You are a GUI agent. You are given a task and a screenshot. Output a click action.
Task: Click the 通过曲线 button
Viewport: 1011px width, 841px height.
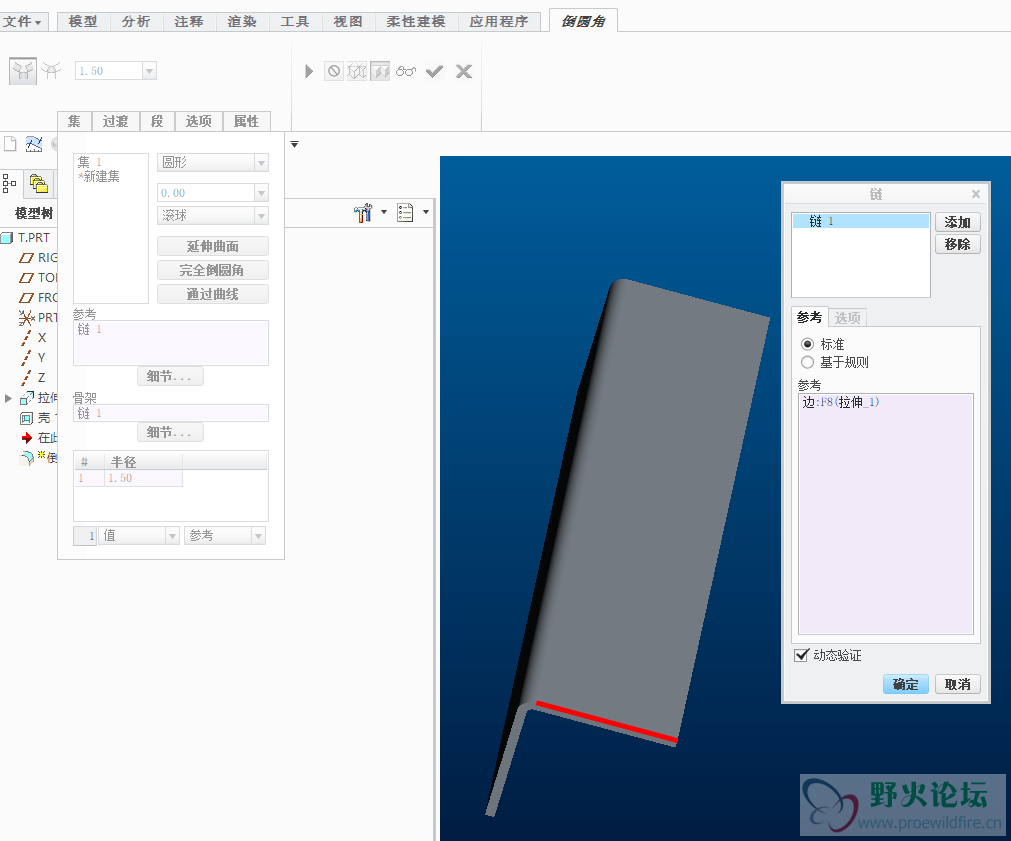(x=213, y=294)
